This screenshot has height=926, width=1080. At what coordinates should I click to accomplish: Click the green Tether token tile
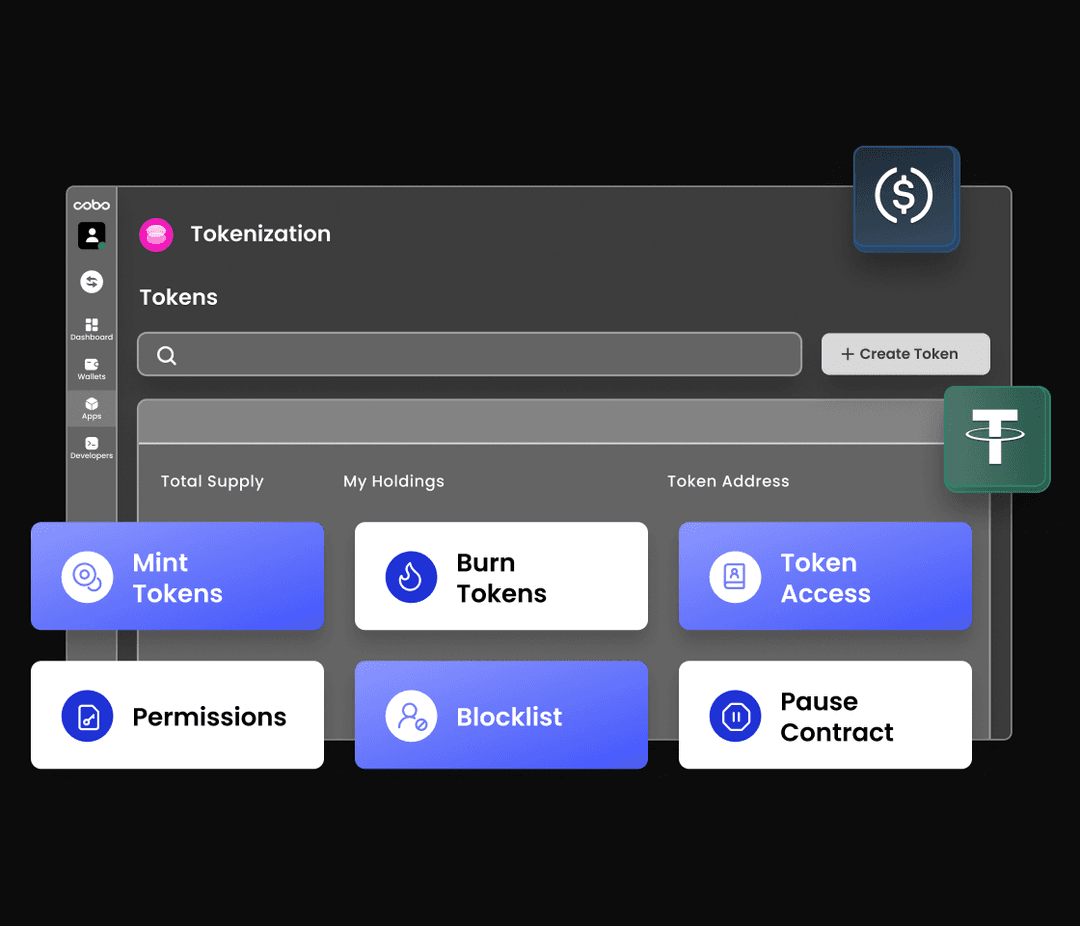pos(996,438)
